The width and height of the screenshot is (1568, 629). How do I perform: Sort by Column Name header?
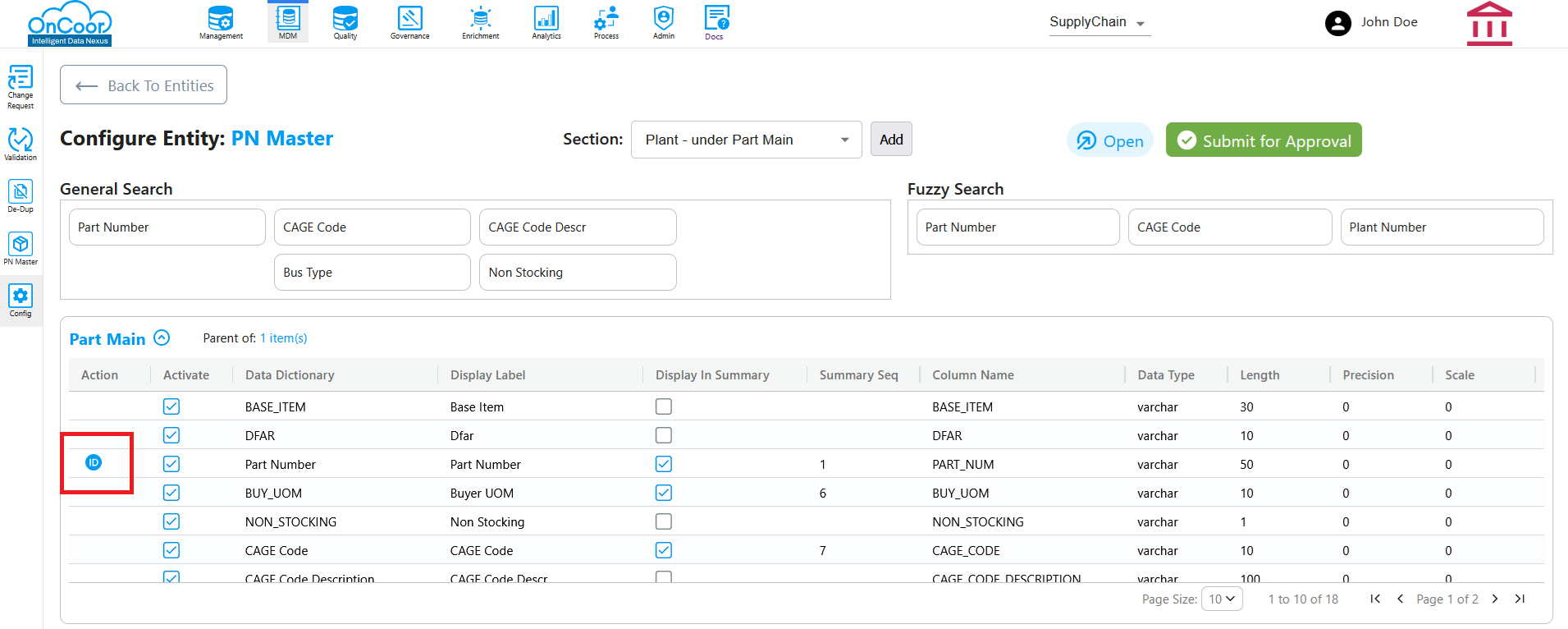pyautogui.click(x=973, y=375)
